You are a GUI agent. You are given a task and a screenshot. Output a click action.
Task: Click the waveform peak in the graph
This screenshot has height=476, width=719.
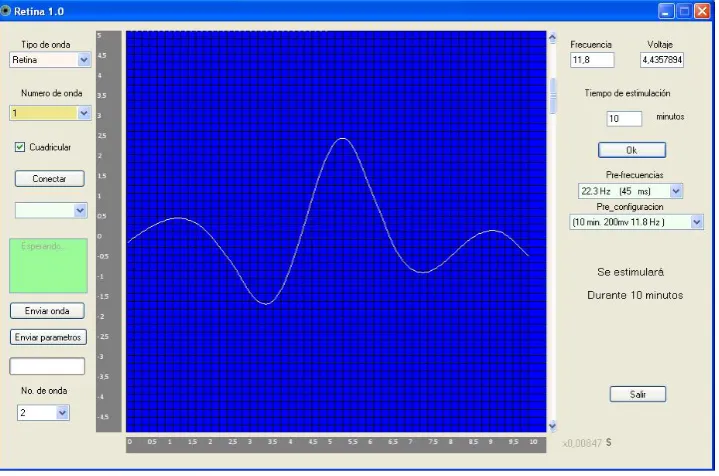[x=343, y=138]
